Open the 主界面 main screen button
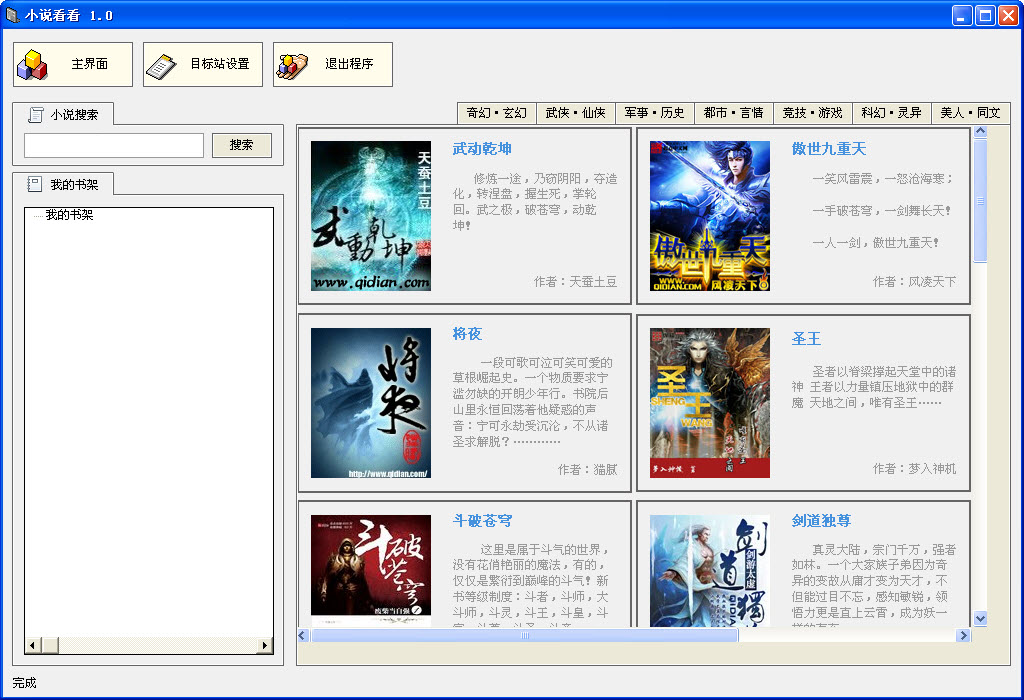The height and width of the screenshot is (700, 1024). pyautogui.click(x=73, y=64)
